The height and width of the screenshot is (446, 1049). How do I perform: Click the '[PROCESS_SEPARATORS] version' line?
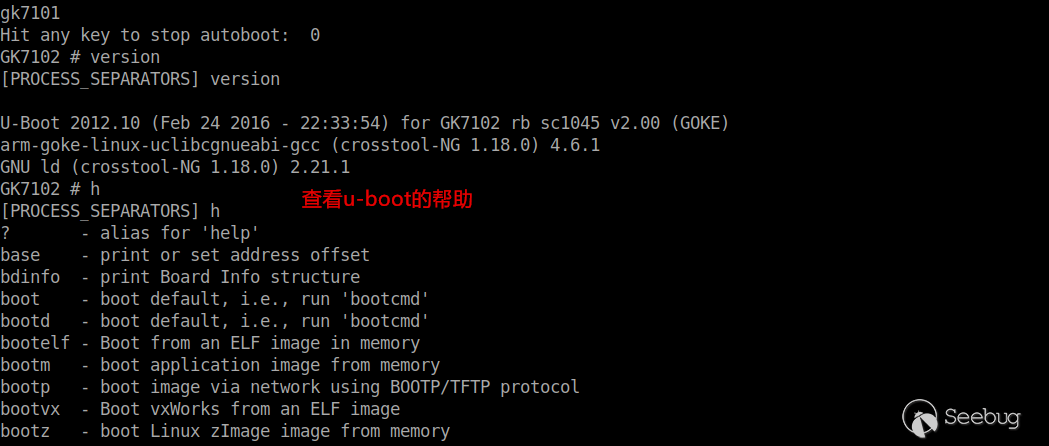pos(140,79)
